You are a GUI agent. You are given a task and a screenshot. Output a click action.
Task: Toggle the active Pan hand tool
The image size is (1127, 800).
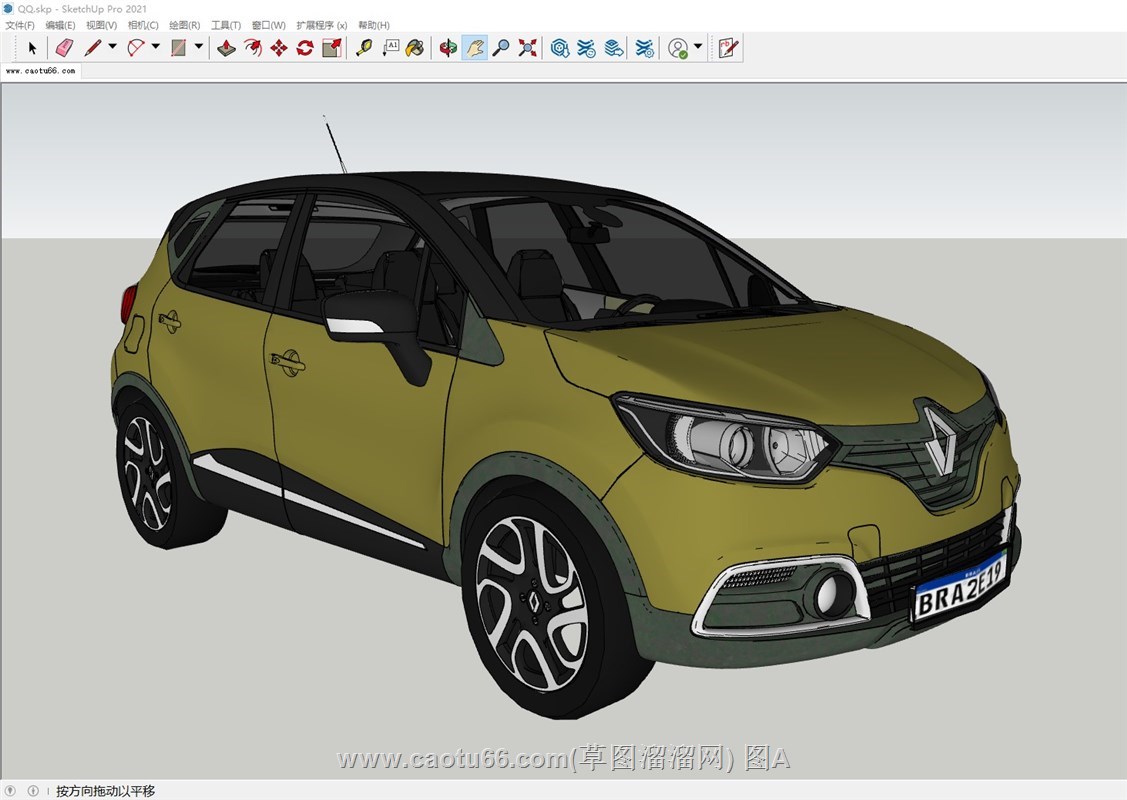point(474,48)
